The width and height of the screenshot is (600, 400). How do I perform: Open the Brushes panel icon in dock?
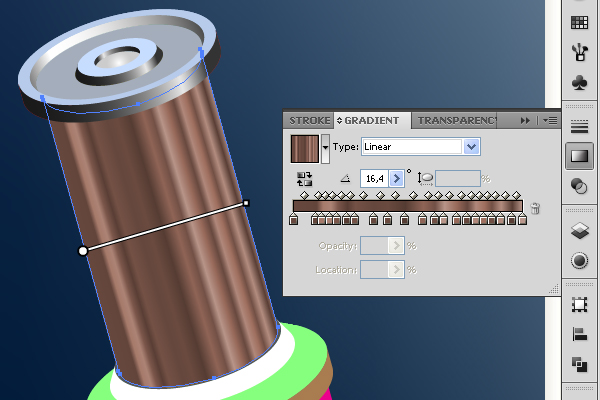tap(579, 52)
